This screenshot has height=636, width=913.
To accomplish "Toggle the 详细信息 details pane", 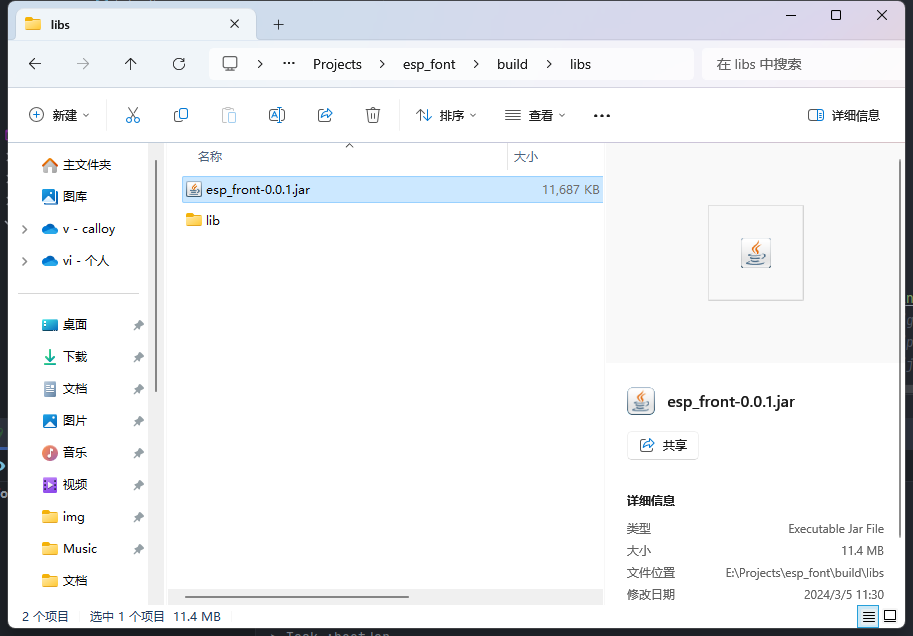I will 844,115.
